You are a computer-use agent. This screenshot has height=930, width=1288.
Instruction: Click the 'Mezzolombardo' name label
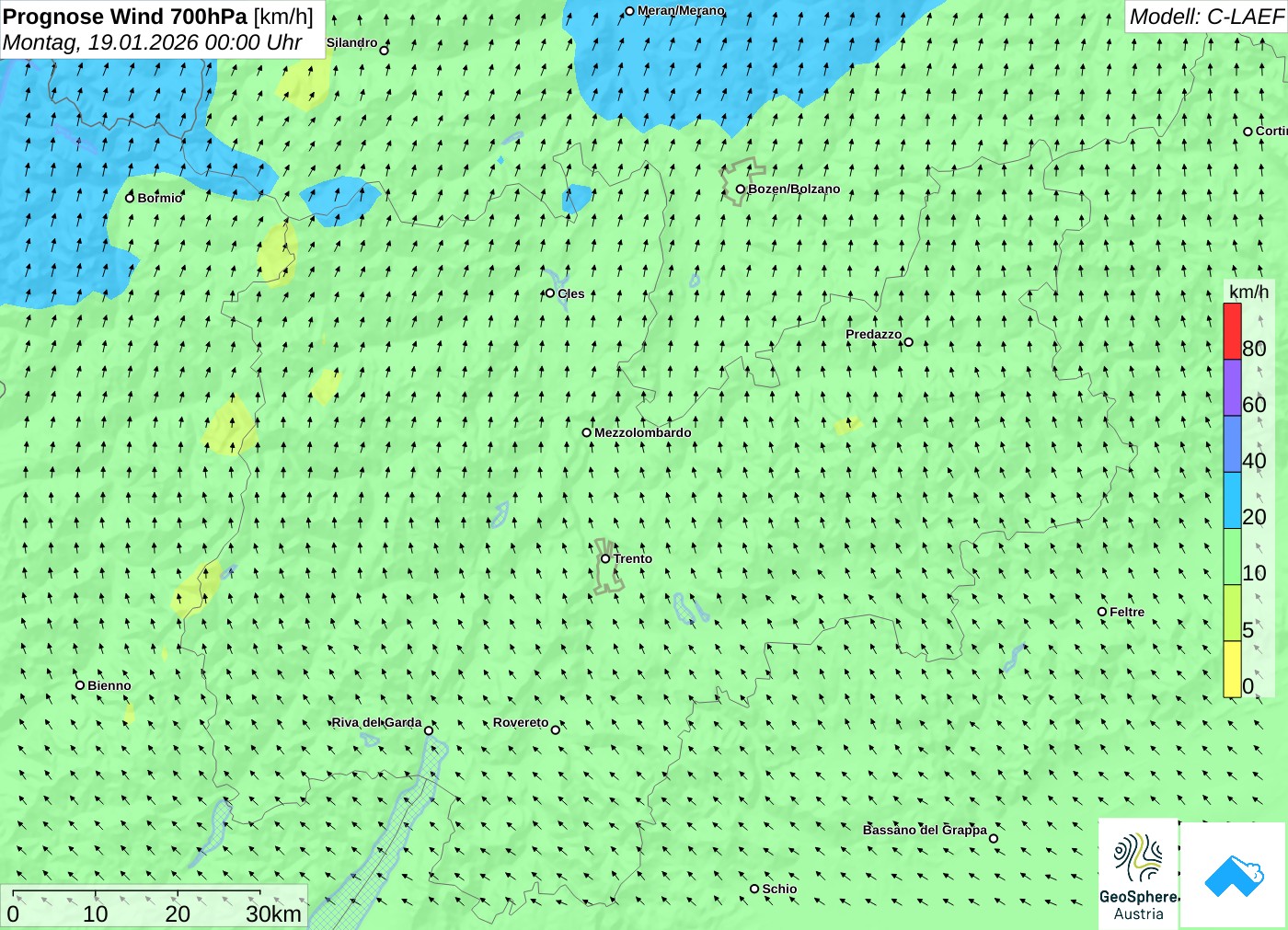642,432
